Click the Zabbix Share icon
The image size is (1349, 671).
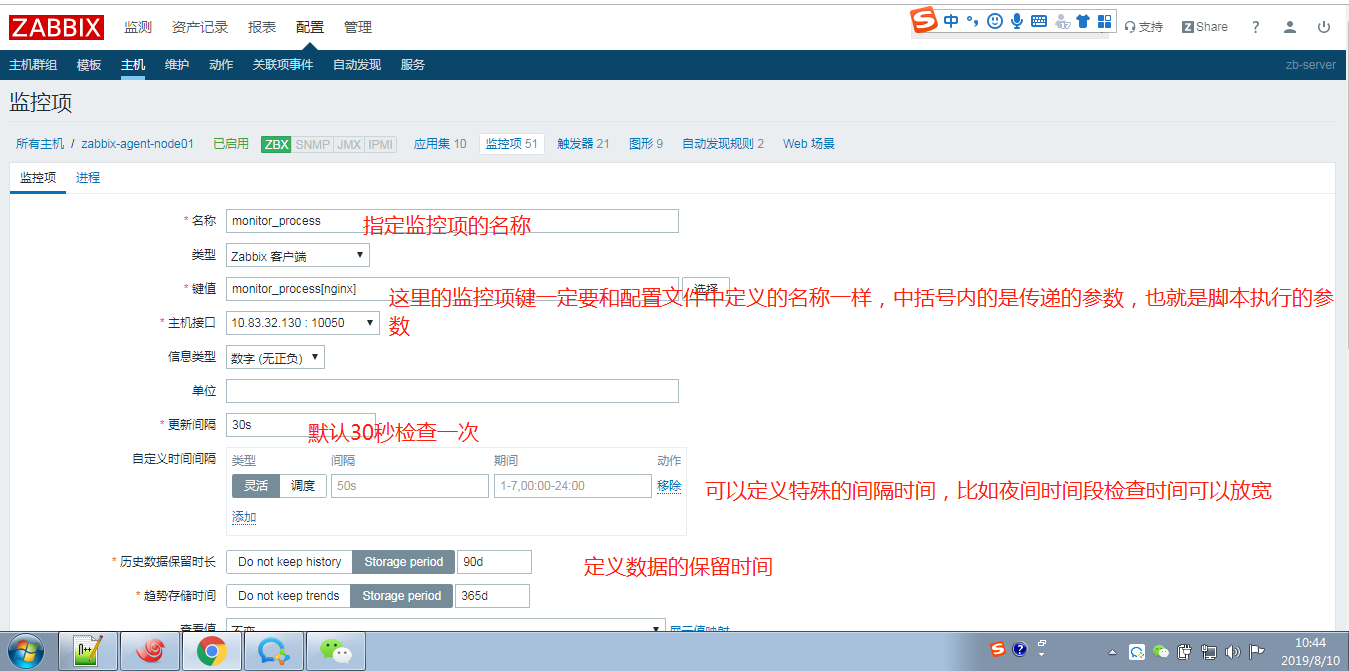pyautogui.click(x=1204, y=27)
